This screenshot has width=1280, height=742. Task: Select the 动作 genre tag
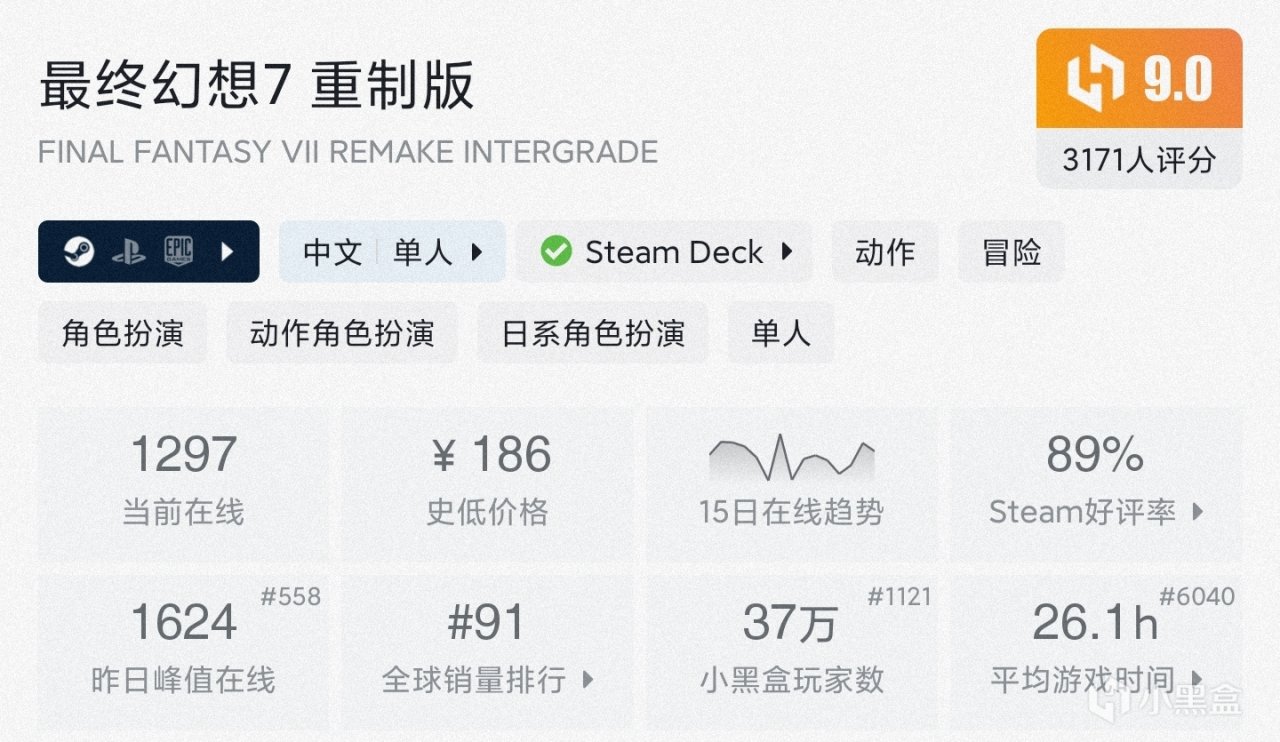click(x=884, y=252)
